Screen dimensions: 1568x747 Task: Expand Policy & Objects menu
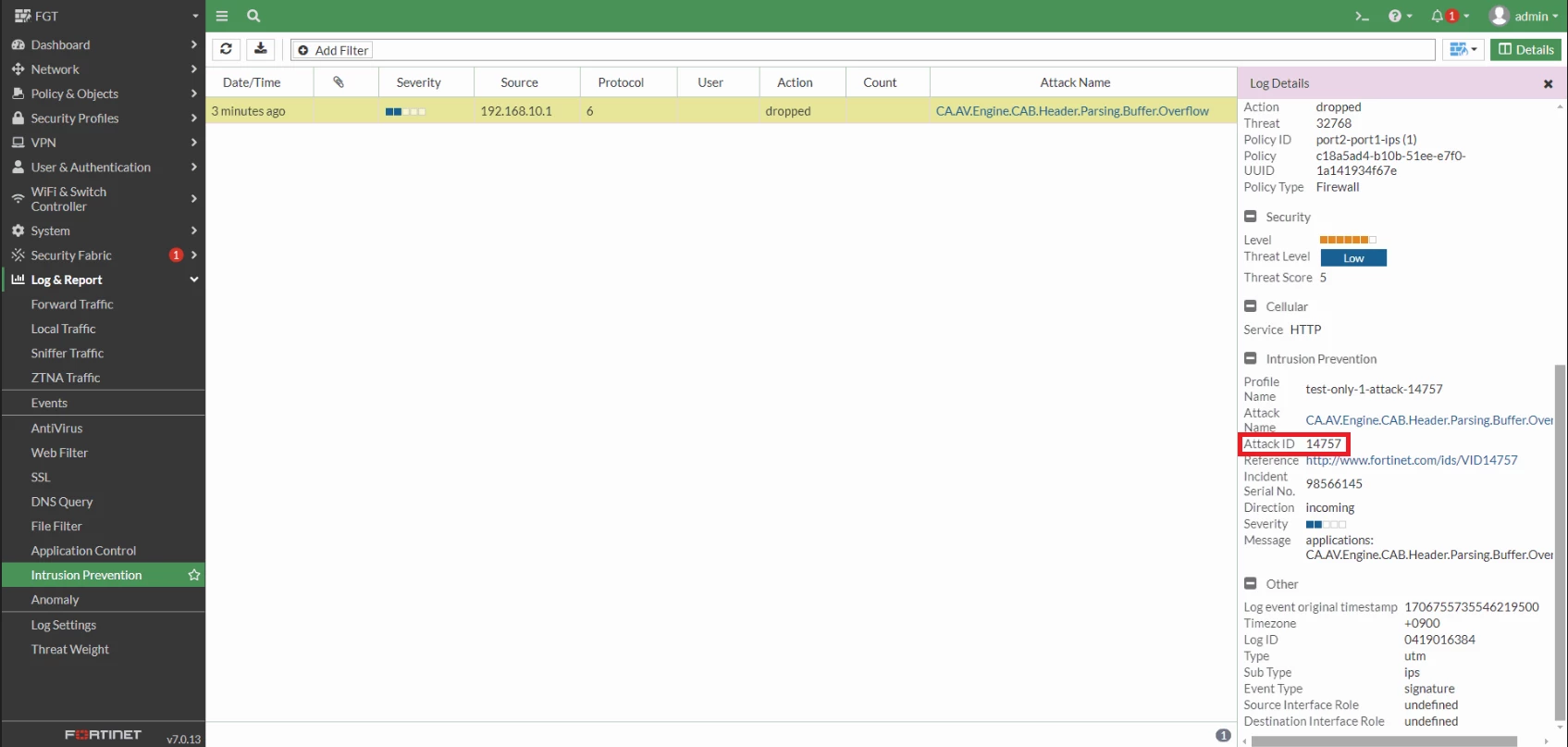103,93
